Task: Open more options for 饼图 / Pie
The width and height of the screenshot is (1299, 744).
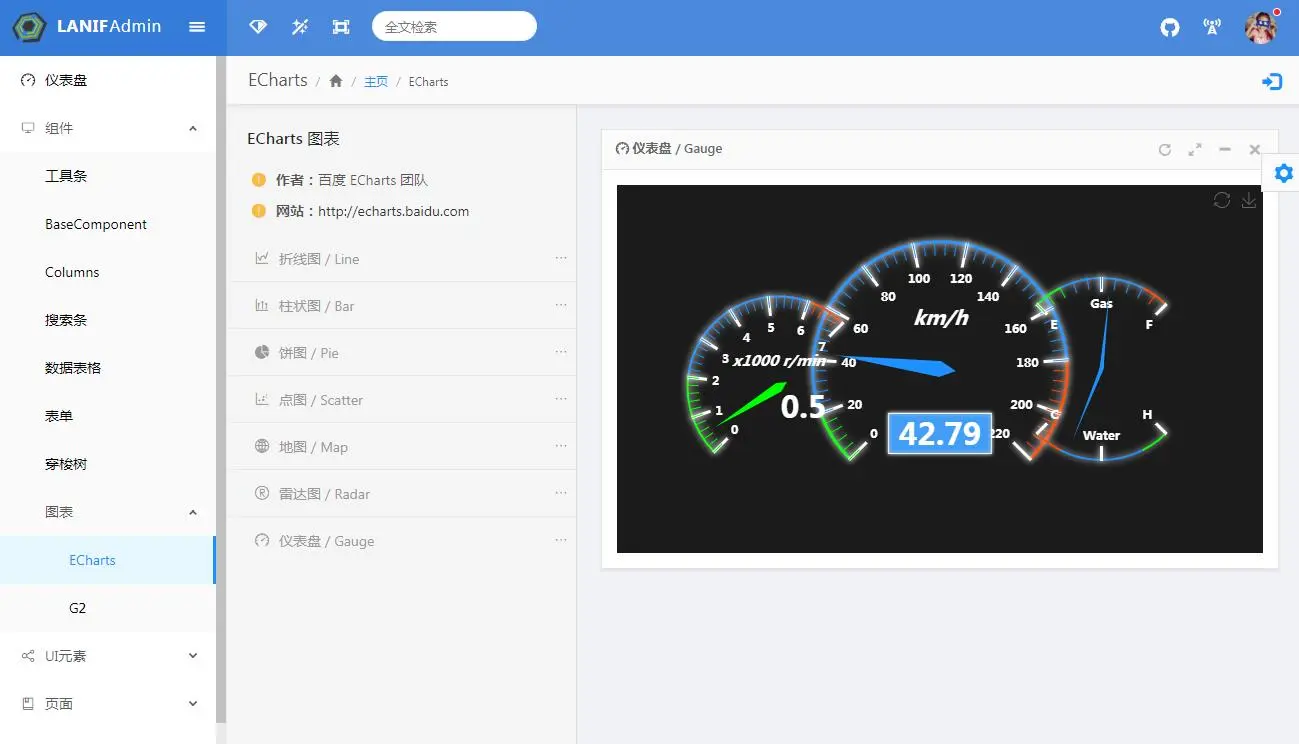Action: pos(561,352)
